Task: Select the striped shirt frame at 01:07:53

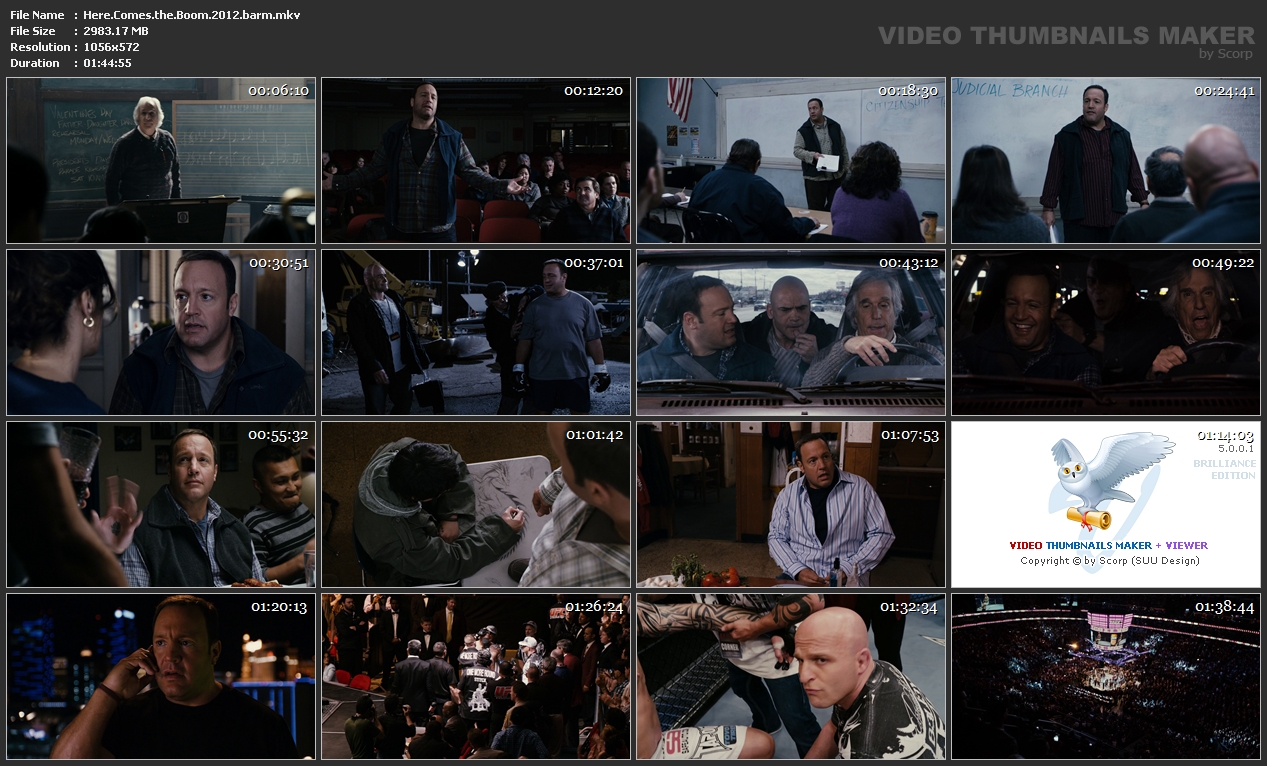Action: pyautogui.click(x=791, y=504)
